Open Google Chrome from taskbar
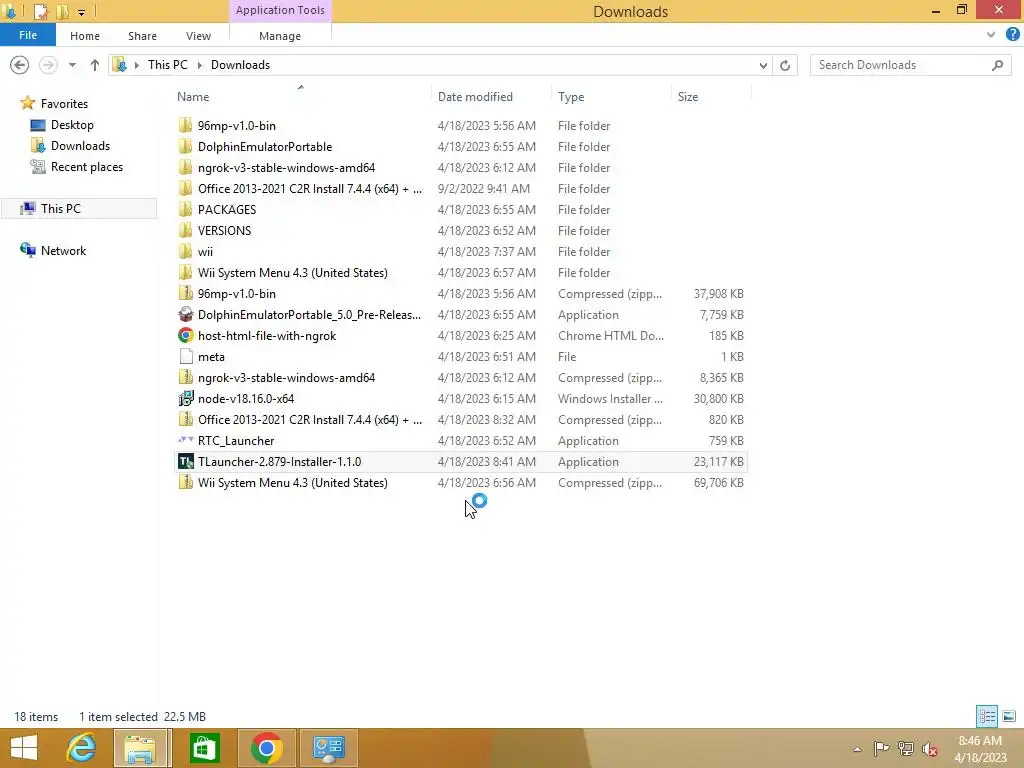This screenshot has width=1024, height=768. tap(266, 748)
